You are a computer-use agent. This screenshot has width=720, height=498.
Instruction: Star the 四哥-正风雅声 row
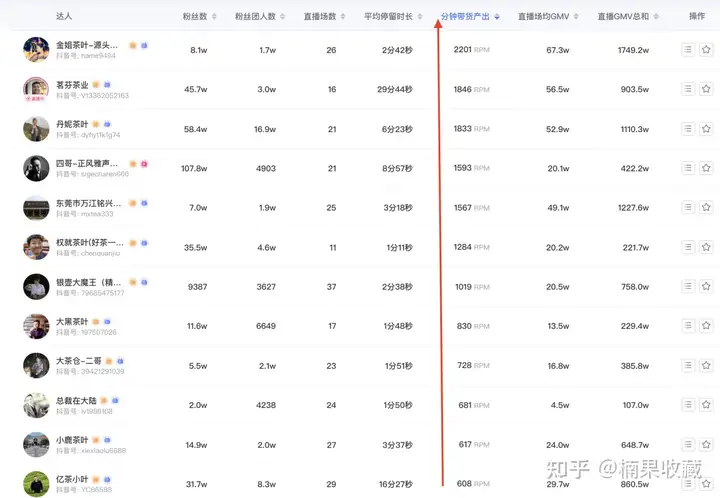(x=706, y=168)
